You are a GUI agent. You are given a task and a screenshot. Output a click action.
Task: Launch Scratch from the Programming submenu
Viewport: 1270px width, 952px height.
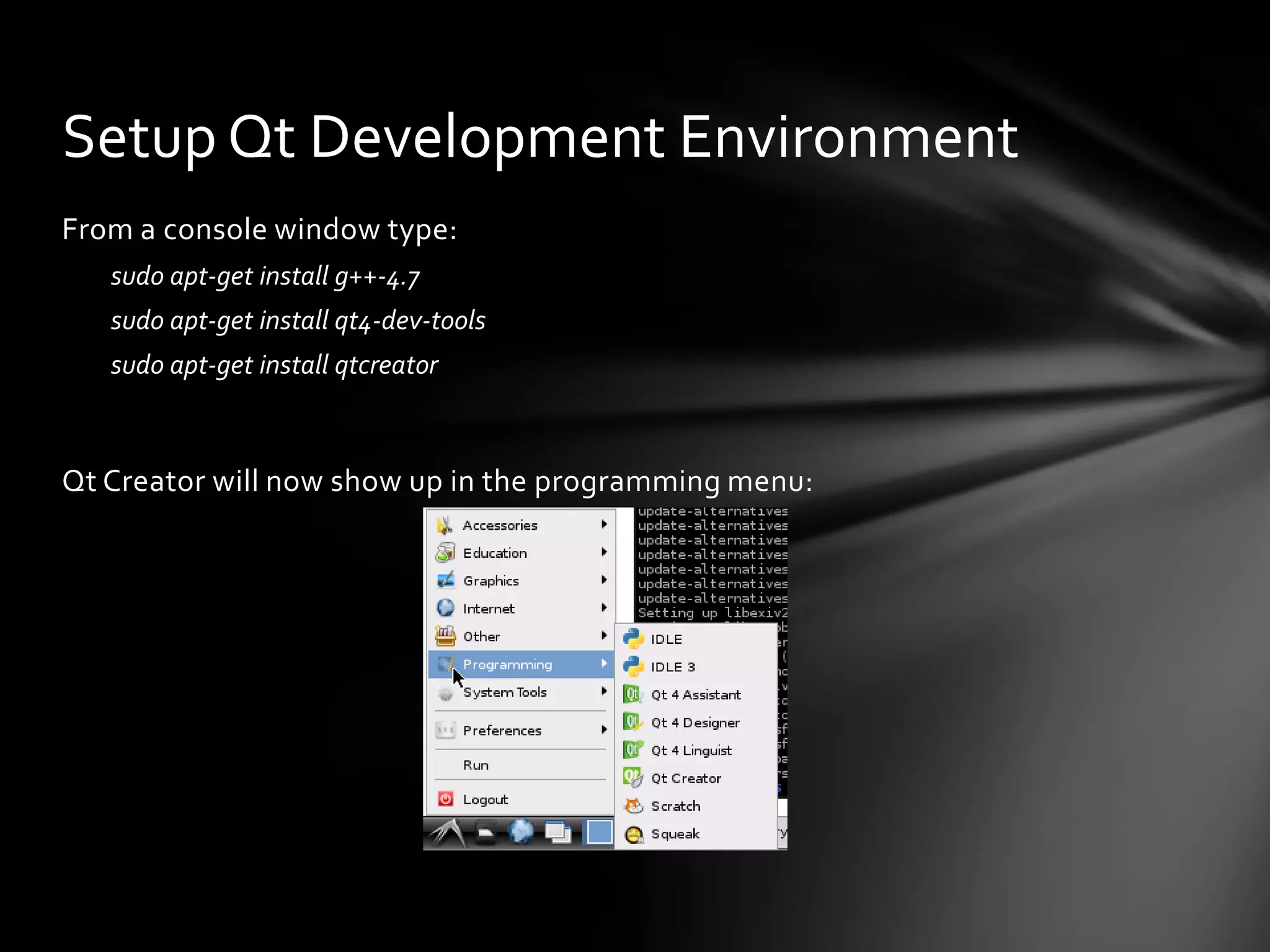(x=697, y=806)
